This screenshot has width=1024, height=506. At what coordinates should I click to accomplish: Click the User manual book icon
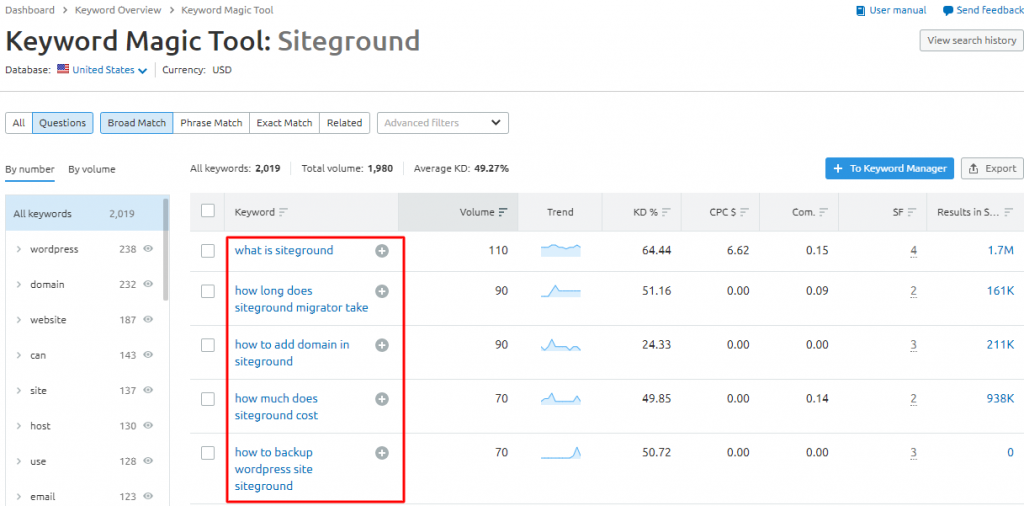861,10
